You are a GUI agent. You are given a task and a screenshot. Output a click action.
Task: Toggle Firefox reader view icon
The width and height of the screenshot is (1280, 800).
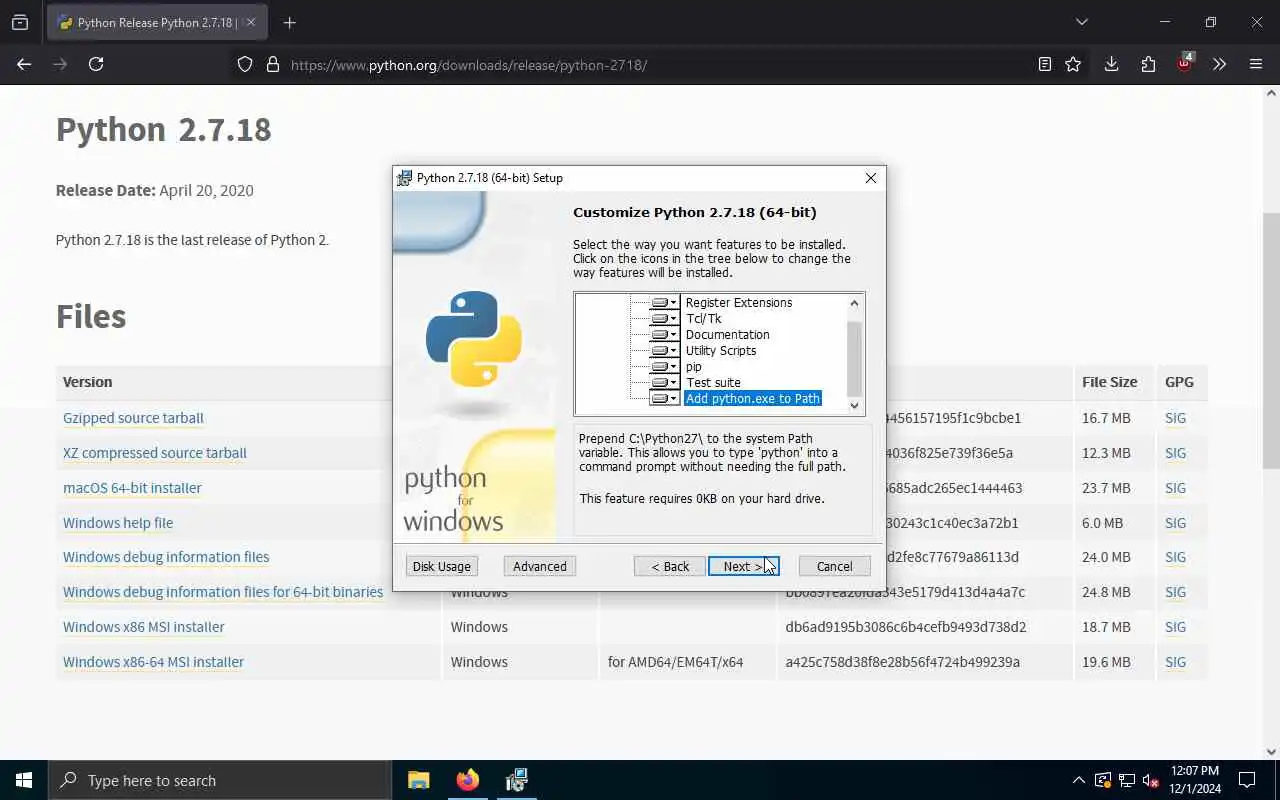(x=1044, y=64)
